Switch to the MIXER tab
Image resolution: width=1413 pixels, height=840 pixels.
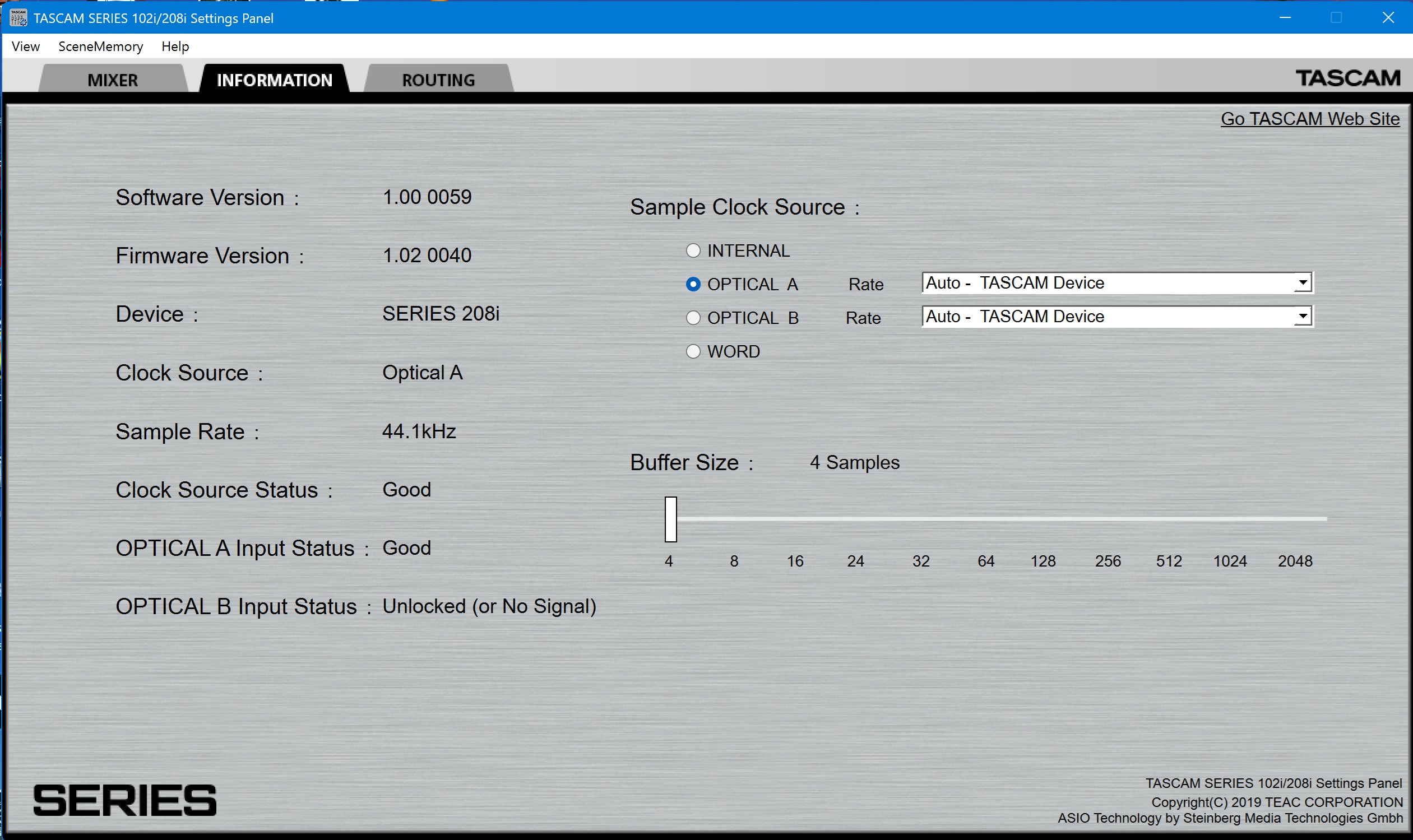[112, 80]
